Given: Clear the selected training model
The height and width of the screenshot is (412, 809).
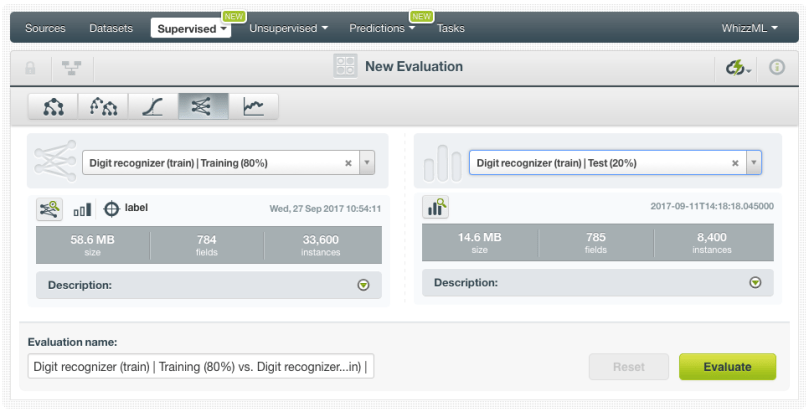Looking at the screenshot, I should click(348, 163).
